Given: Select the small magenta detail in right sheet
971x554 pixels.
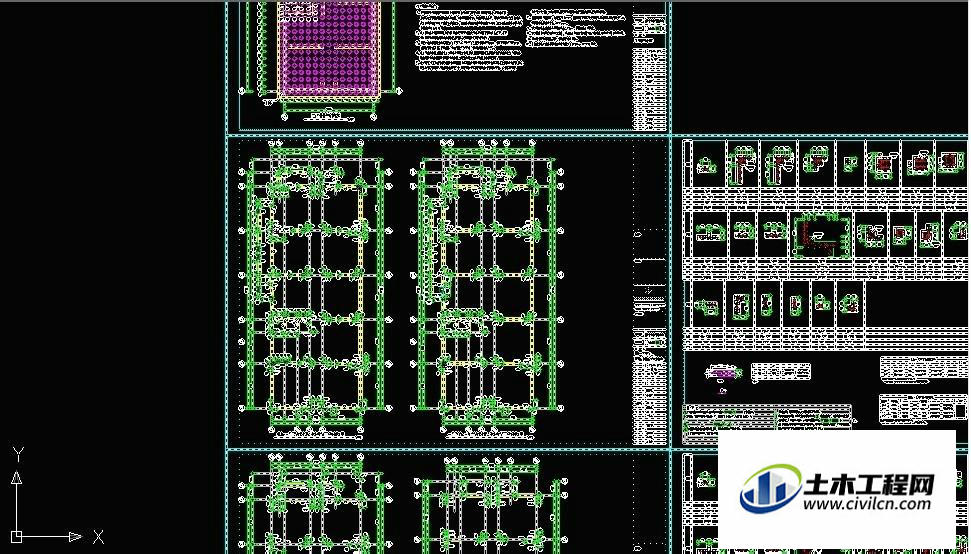Looking at the screenshot, I should point(723,373).
